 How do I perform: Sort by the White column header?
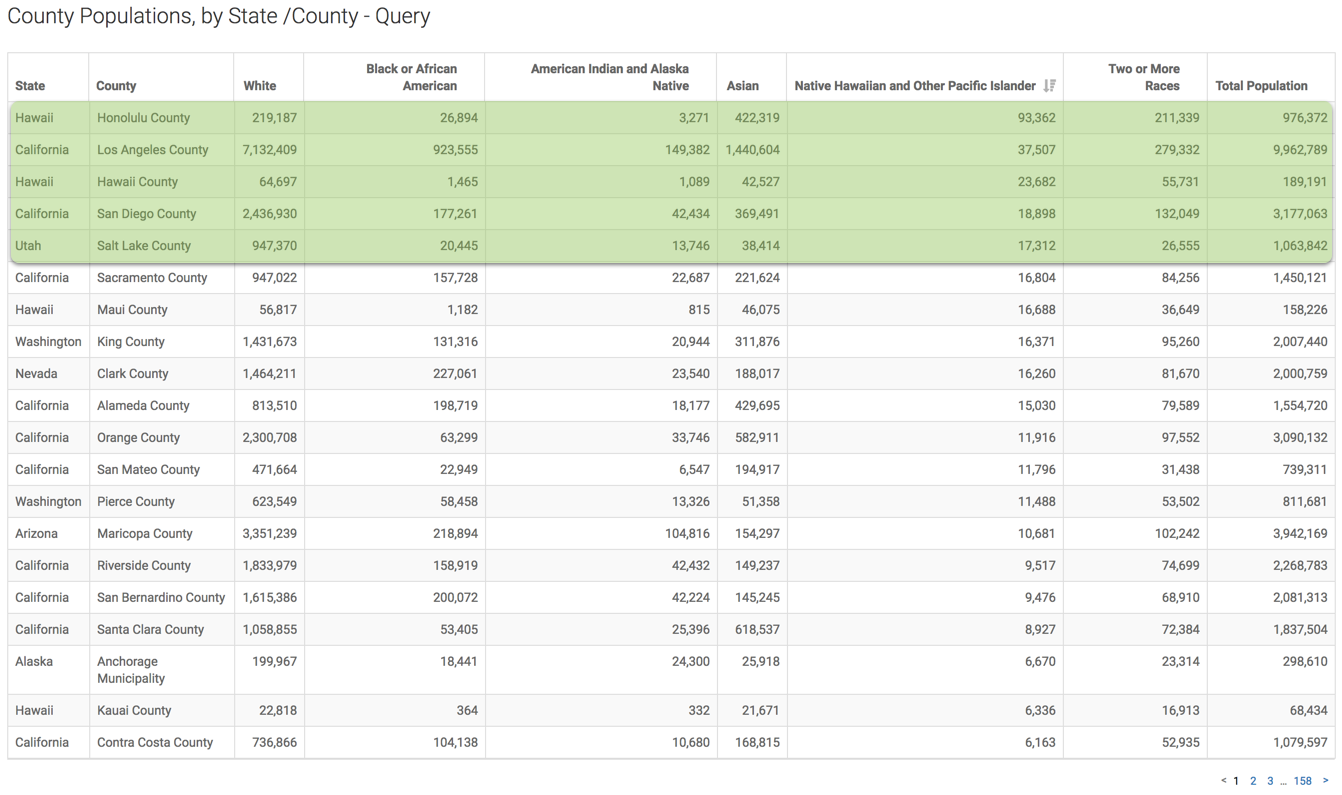point(260,86)
